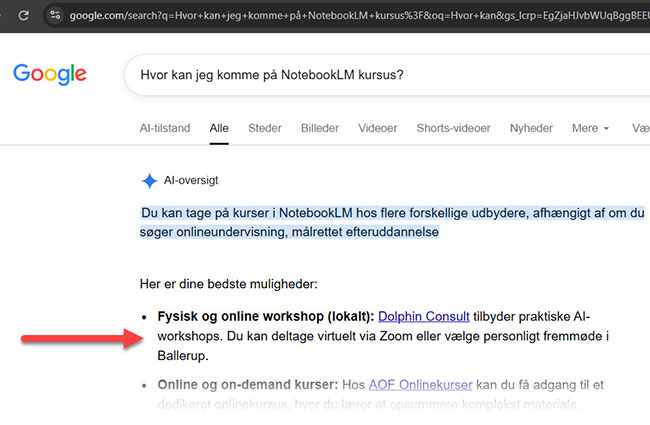Click the Google logo
The width and height of the screenshot is (650, 425).
pyautogui.click(x=50, y=75)
